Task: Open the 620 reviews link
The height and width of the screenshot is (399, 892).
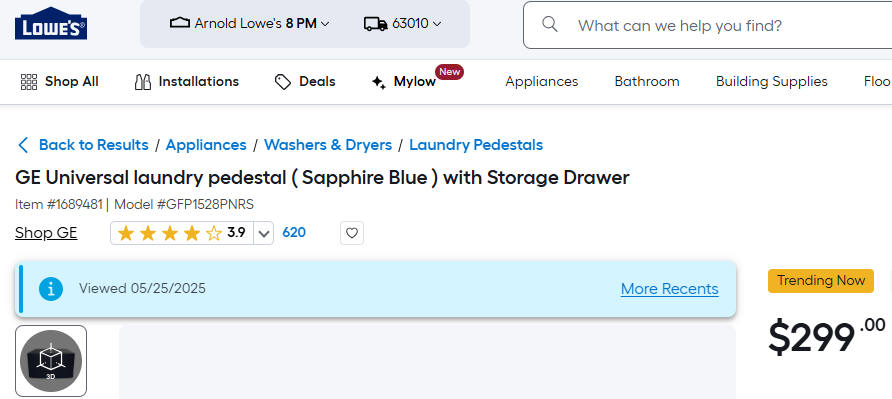Action: tap(294, 232)
